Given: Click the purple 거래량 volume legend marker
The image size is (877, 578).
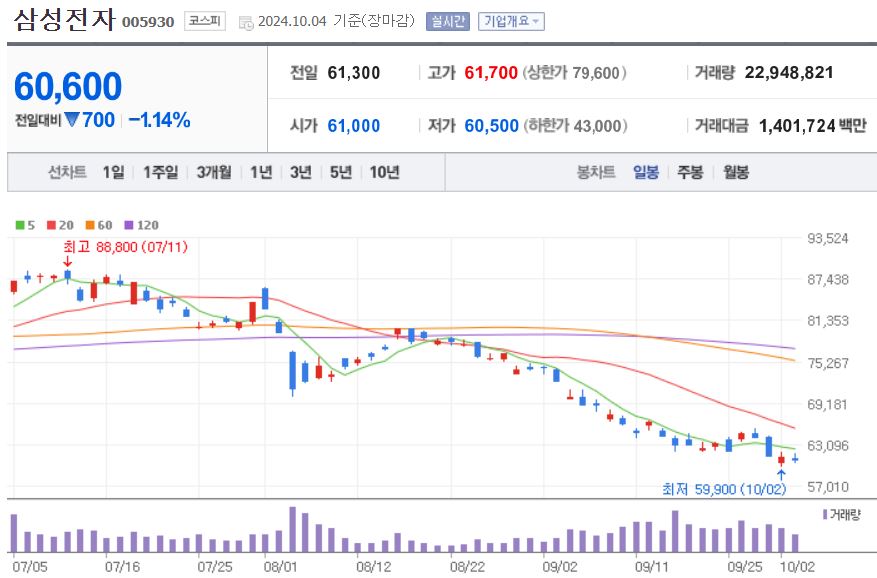Looking at the screenshot, I should point(825,514).
